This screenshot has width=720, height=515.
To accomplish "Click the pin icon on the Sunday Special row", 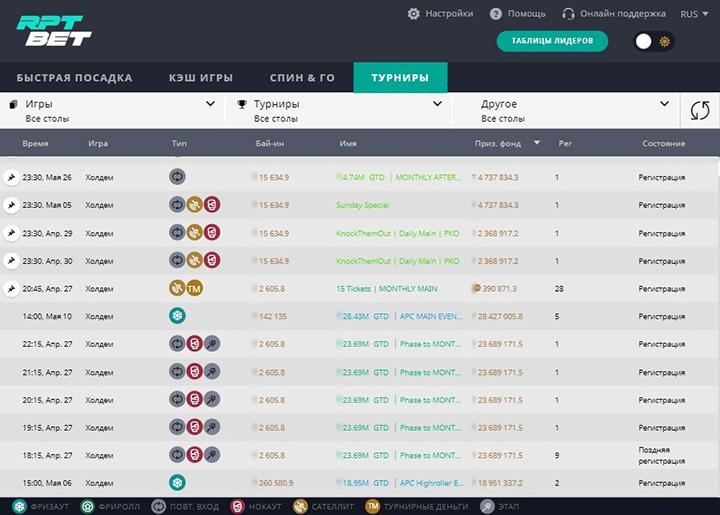I will coord(10,205).
